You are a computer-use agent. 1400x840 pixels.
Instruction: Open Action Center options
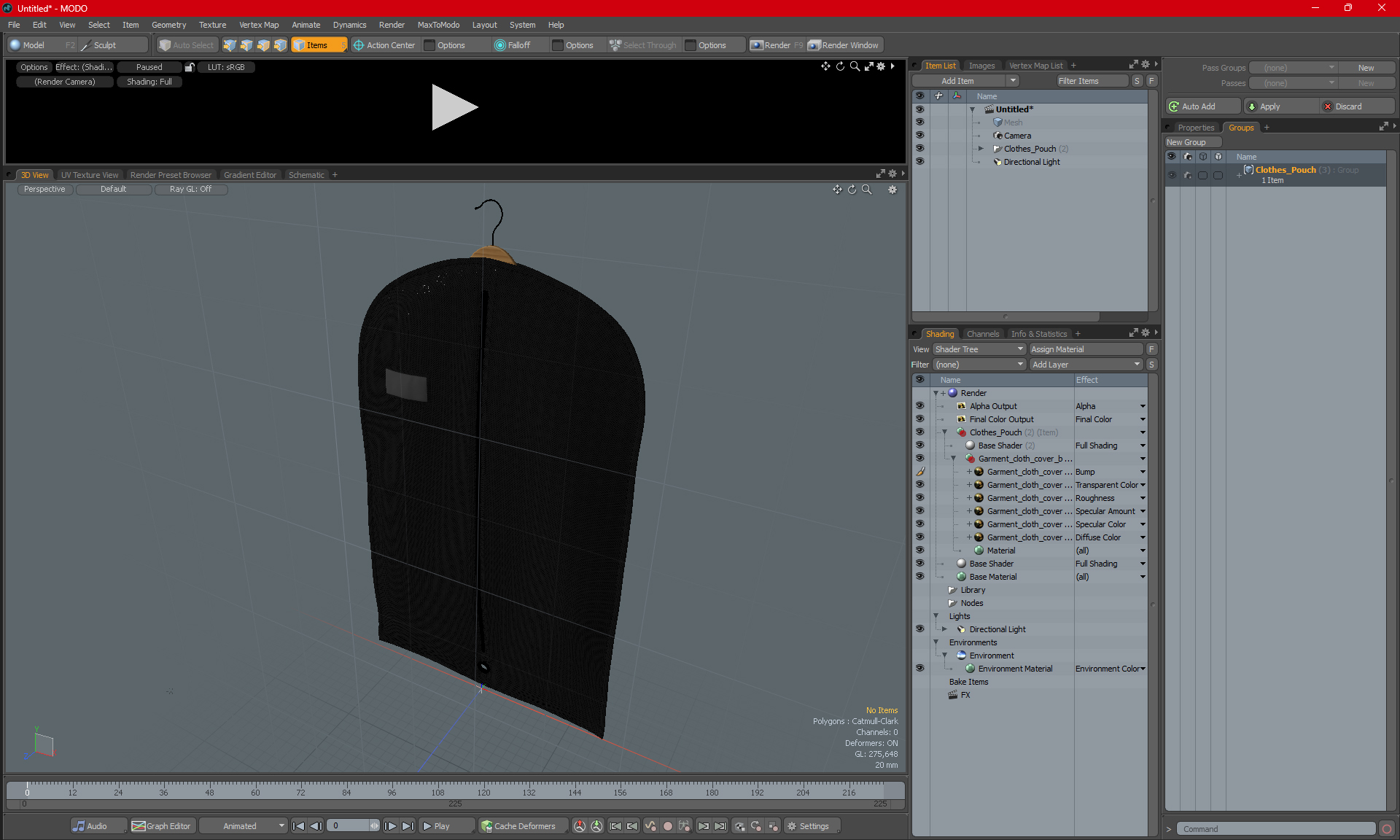pyautogui.click(x=451, y=45)
